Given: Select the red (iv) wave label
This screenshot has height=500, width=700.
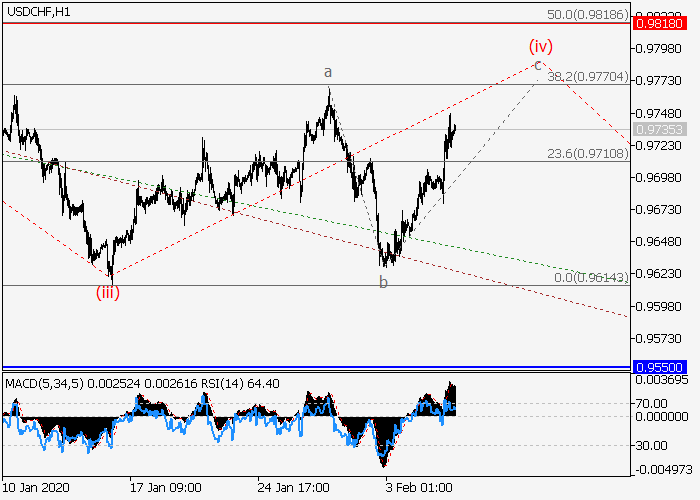Looking at the screenshot, I should coord(541,45).
